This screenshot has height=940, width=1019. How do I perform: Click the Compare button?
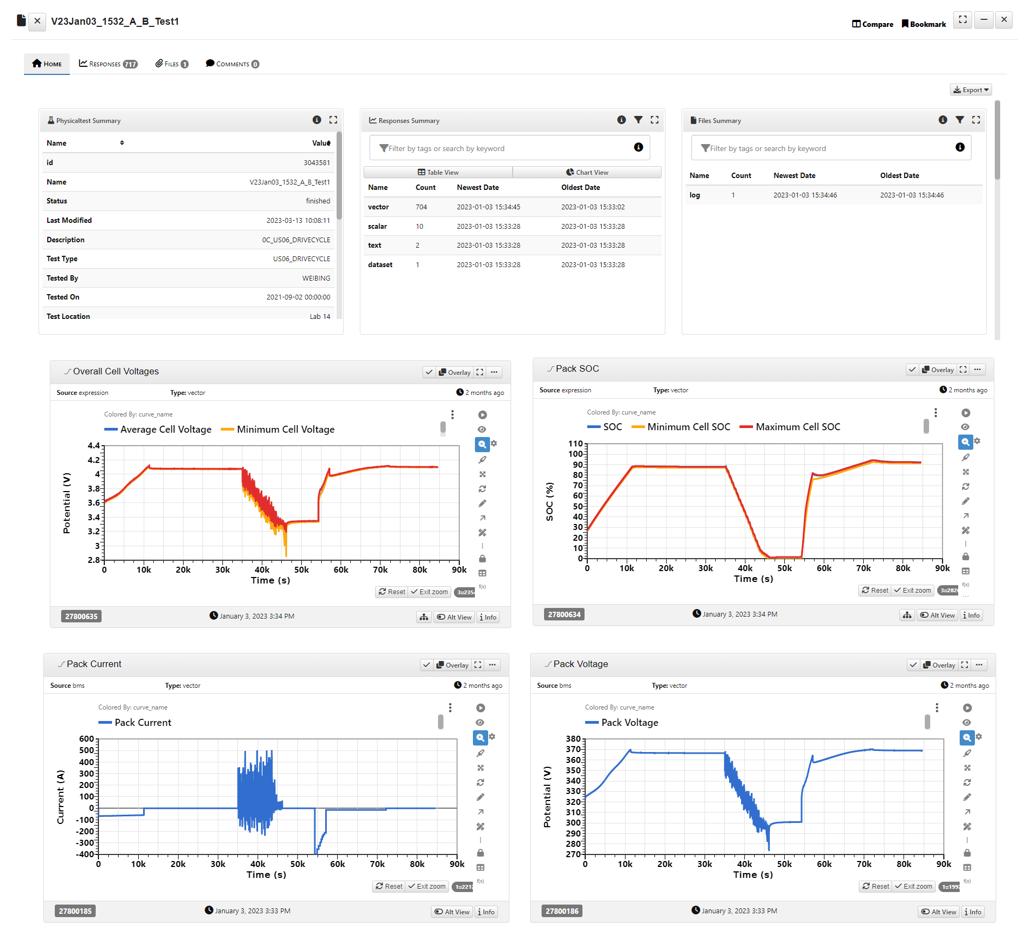coord(873,24)
